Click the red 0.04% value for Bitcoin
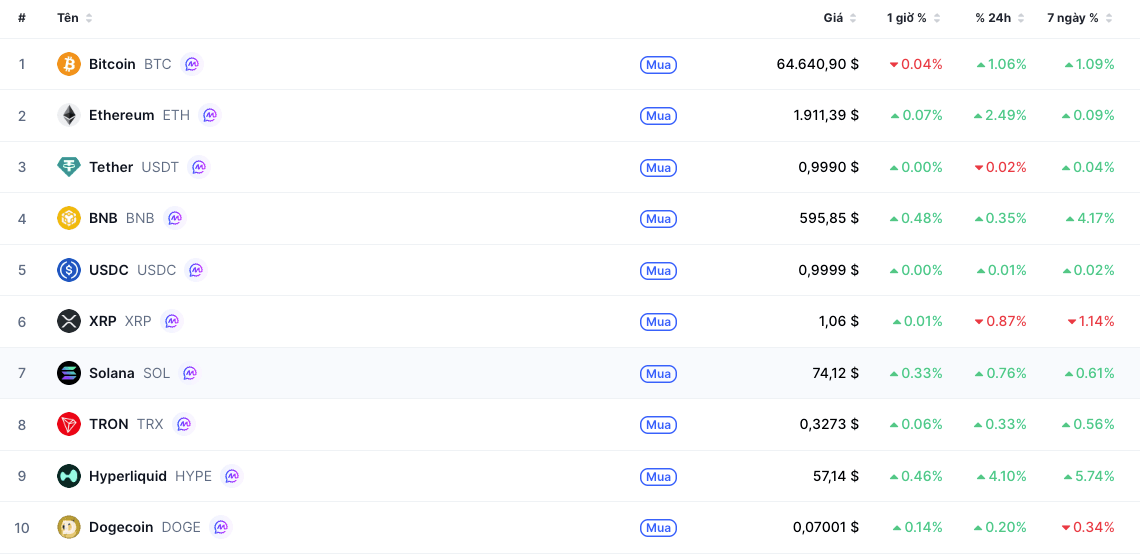Viewport: 1140px width, 554px height. 916,64
